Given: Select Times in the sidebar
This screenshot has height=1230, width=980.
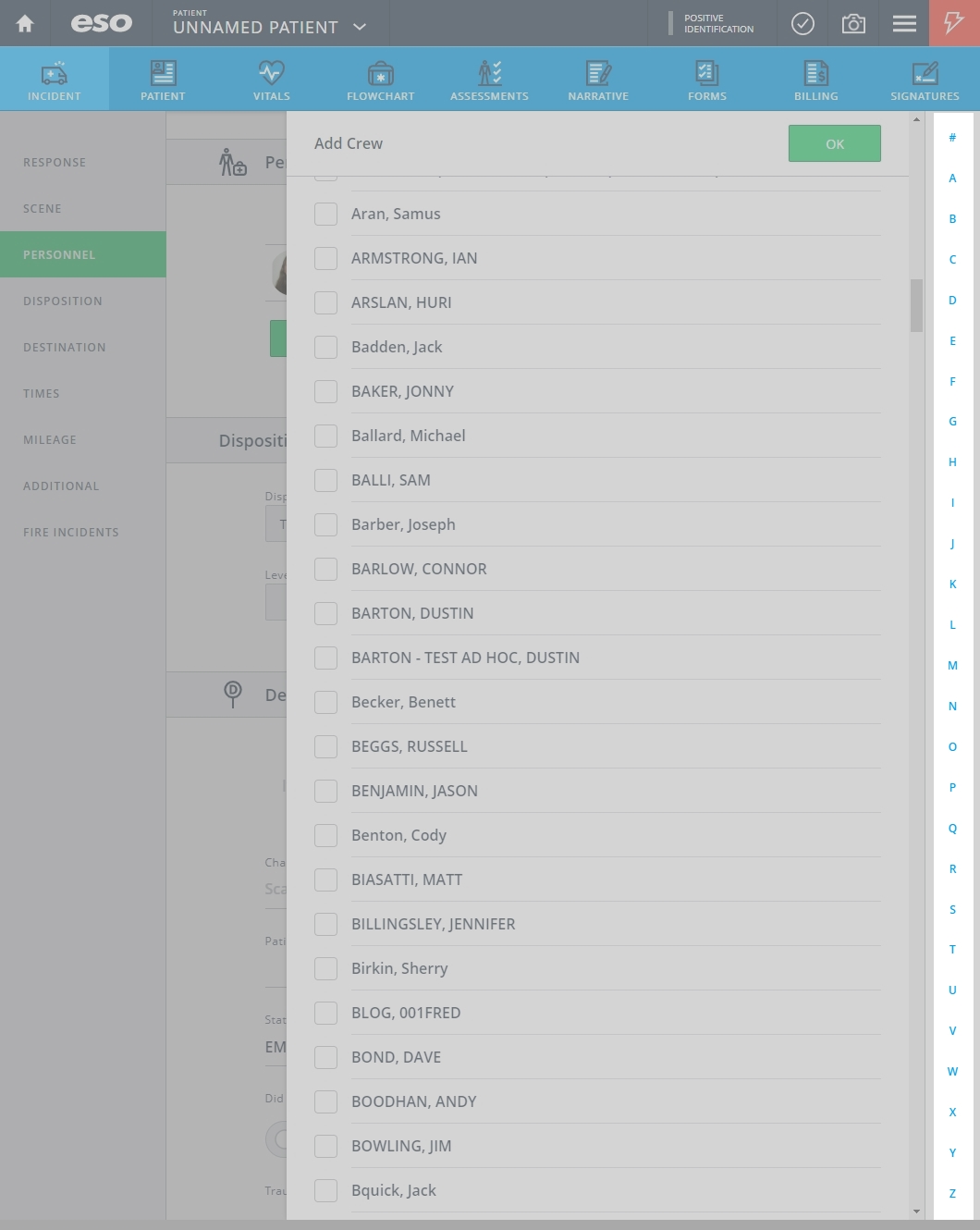Looking at the screenshot, I should (x=83, y=393).
